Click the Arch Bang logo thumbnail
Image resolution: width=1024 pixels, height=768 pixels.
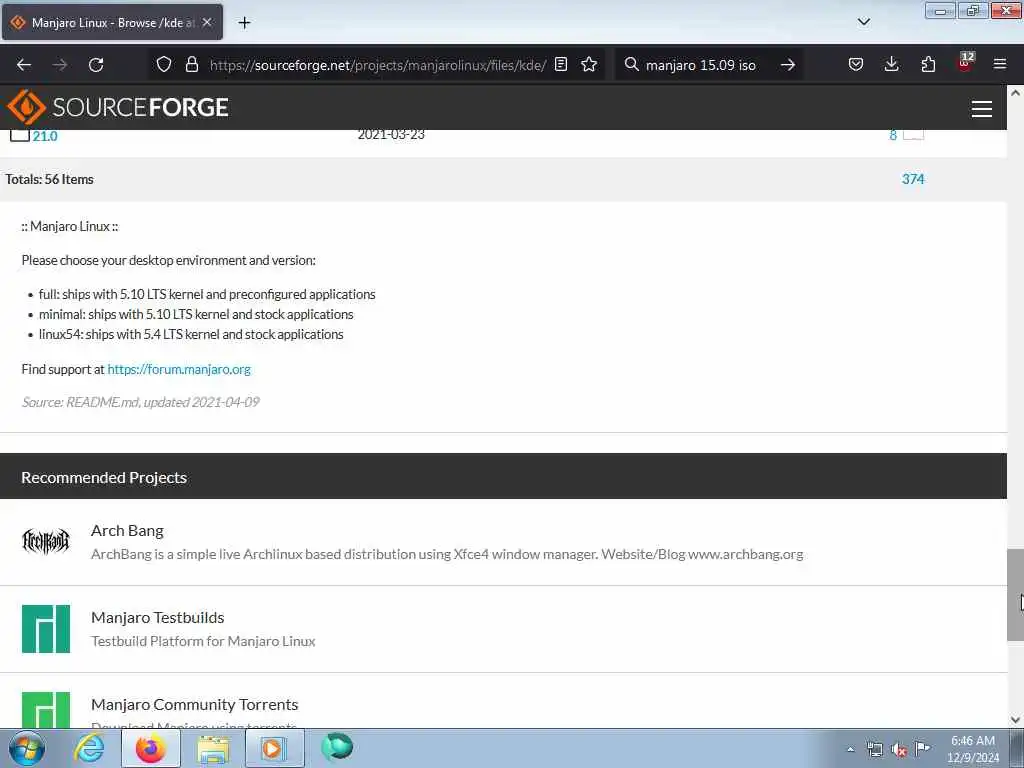(x=46, y=541)
